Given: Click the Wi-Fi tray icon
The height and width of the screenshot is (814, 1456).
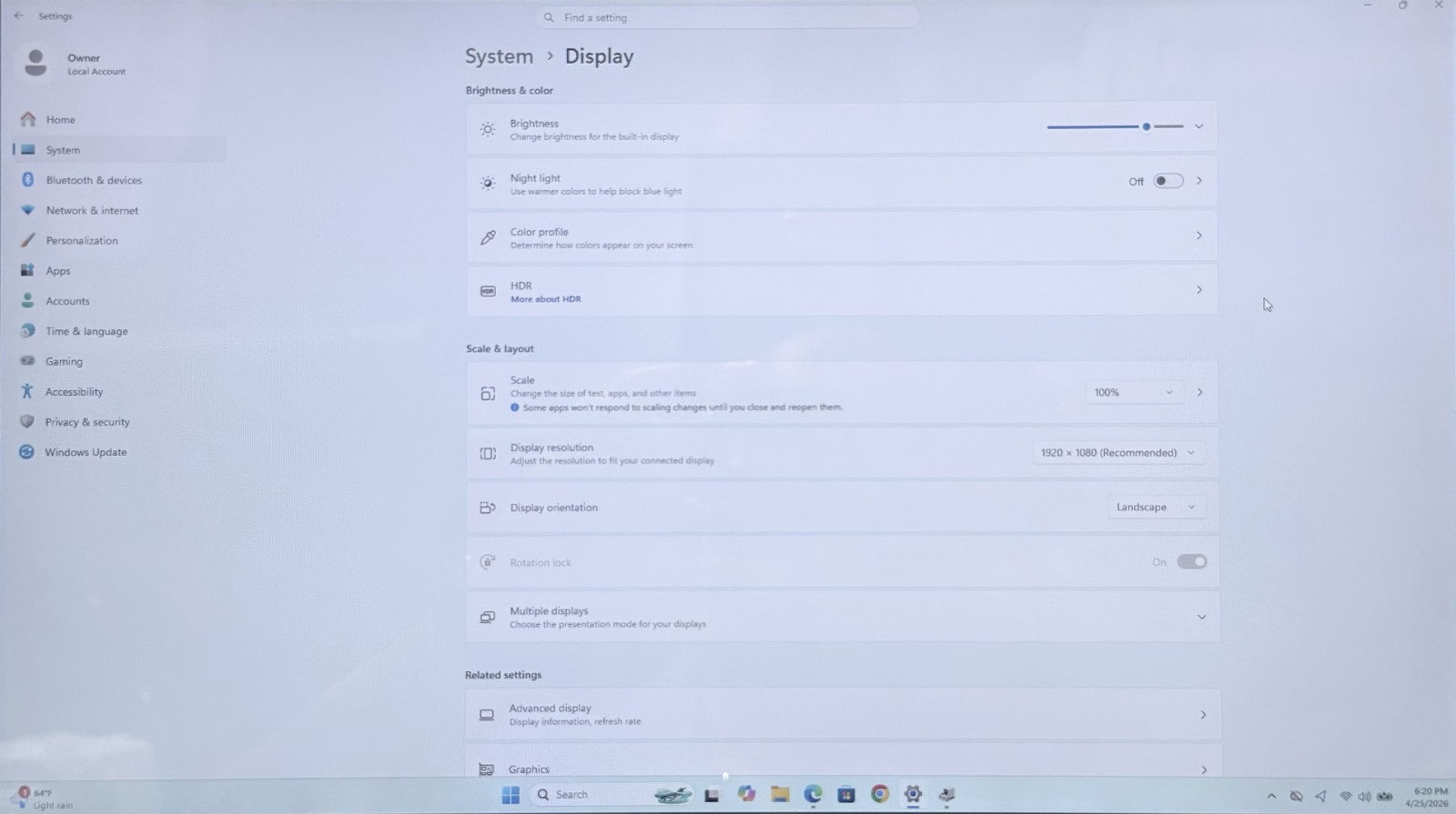Looking at the screenshot, I should coord(1345,796).
